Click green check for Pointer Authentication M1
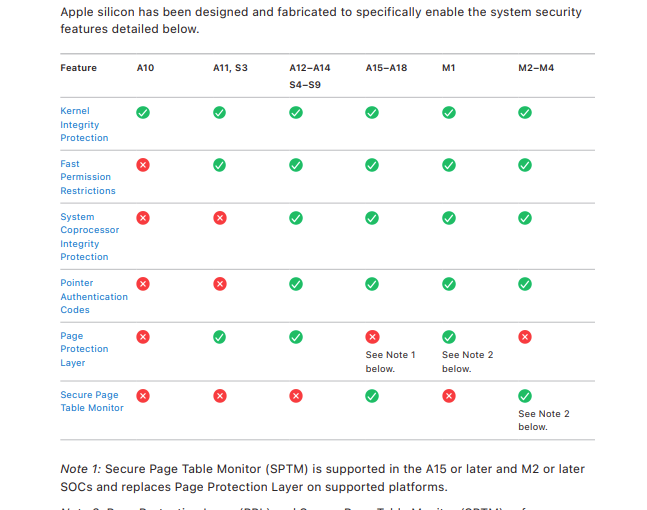647x510 pixels. (x=449, y=284)
